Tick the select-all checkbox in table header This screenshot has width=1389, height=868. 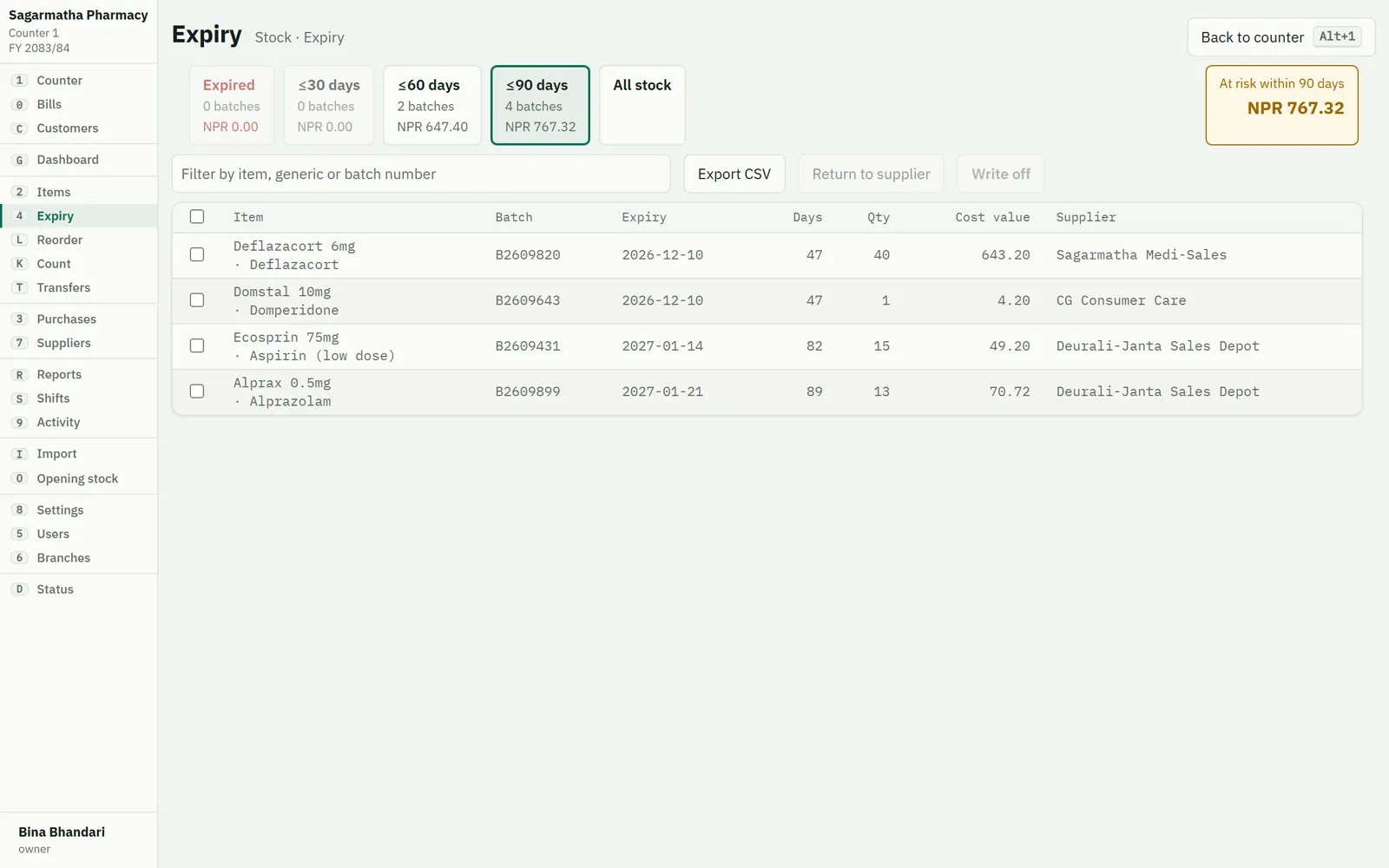tap(197, 217)
